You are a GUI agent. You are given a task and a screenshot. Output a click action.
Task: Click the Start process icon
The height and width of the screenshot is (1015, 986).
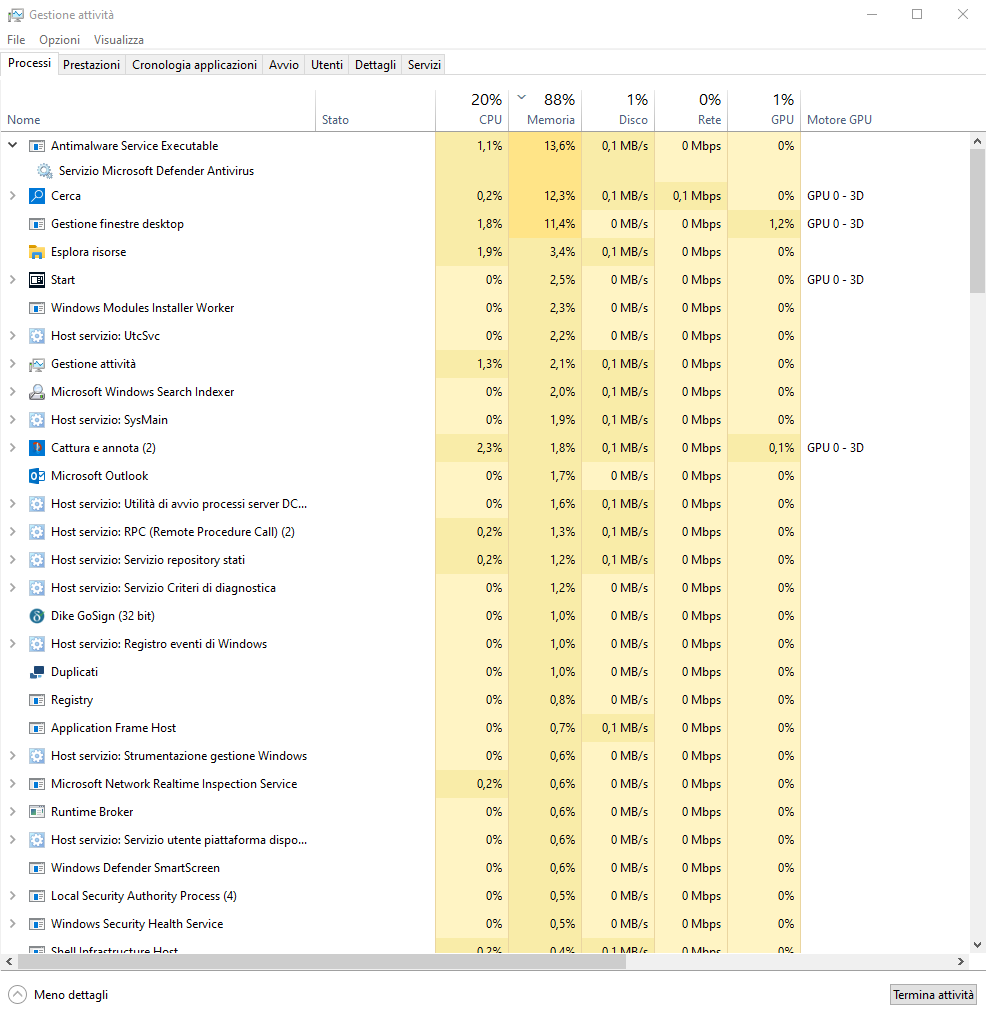[37, 280]
